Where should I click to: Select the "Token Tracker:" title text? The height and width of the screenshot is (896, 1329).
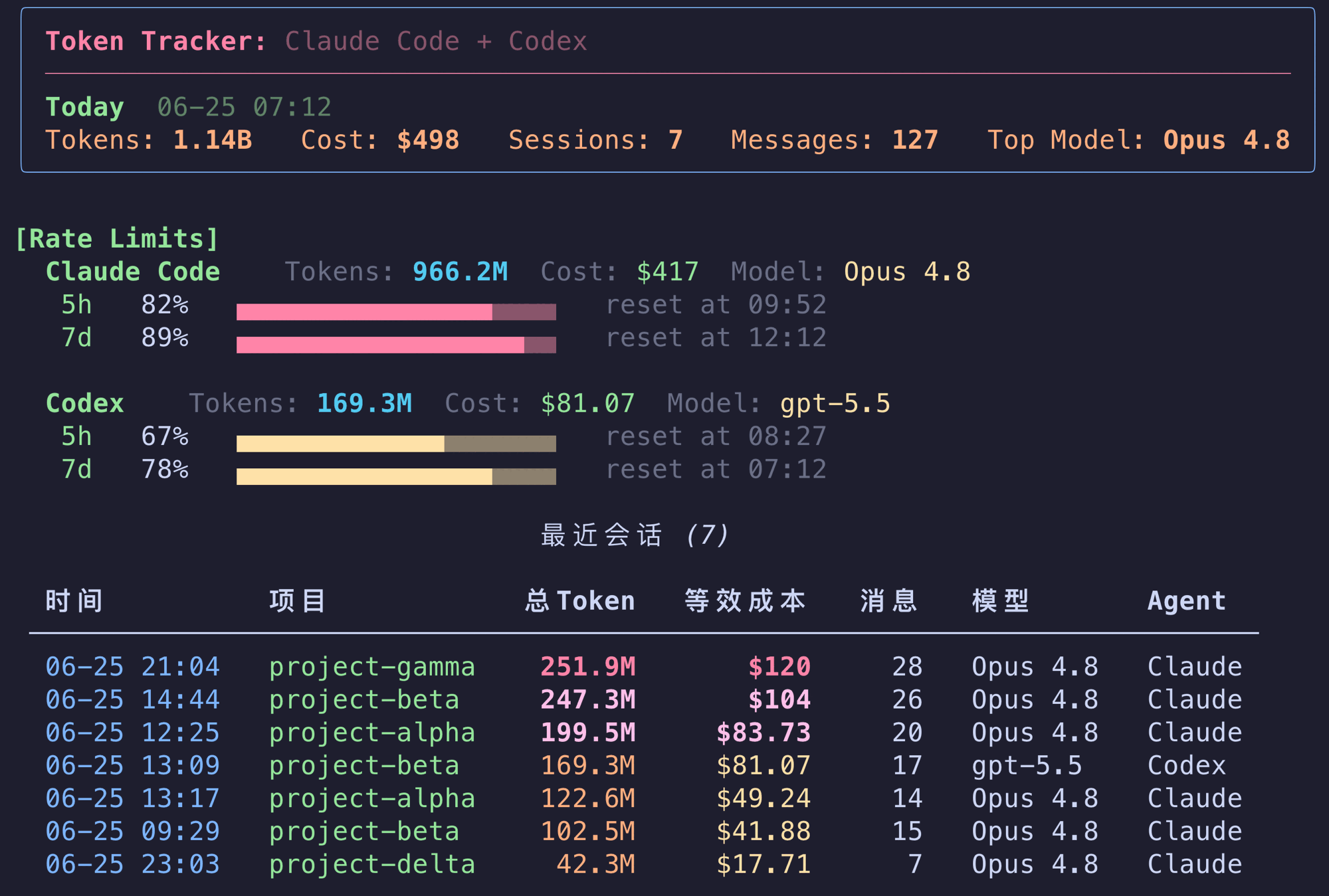pyautogui.click(x=156, y=41)
